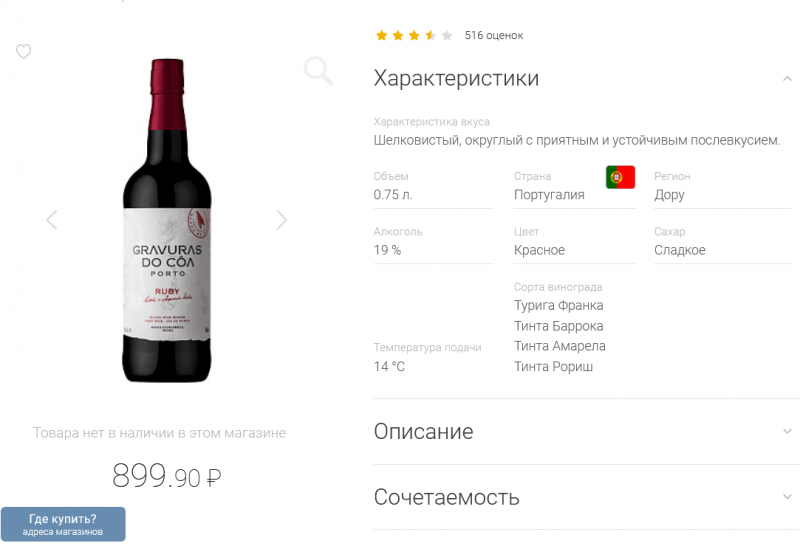Click the magnifier zoom icon on the photo
The image size is (800, 560).
click(318, 70)
